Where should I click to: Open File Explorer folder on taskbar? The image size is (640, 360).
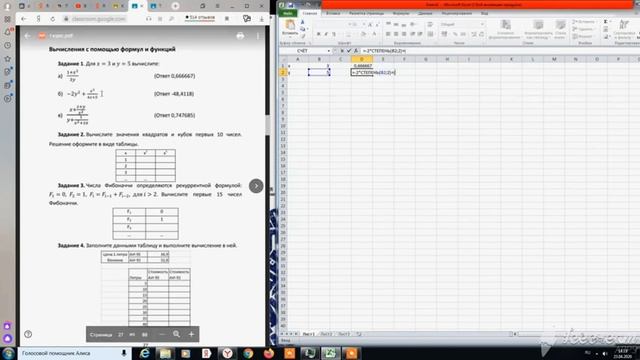coord(165,353)
